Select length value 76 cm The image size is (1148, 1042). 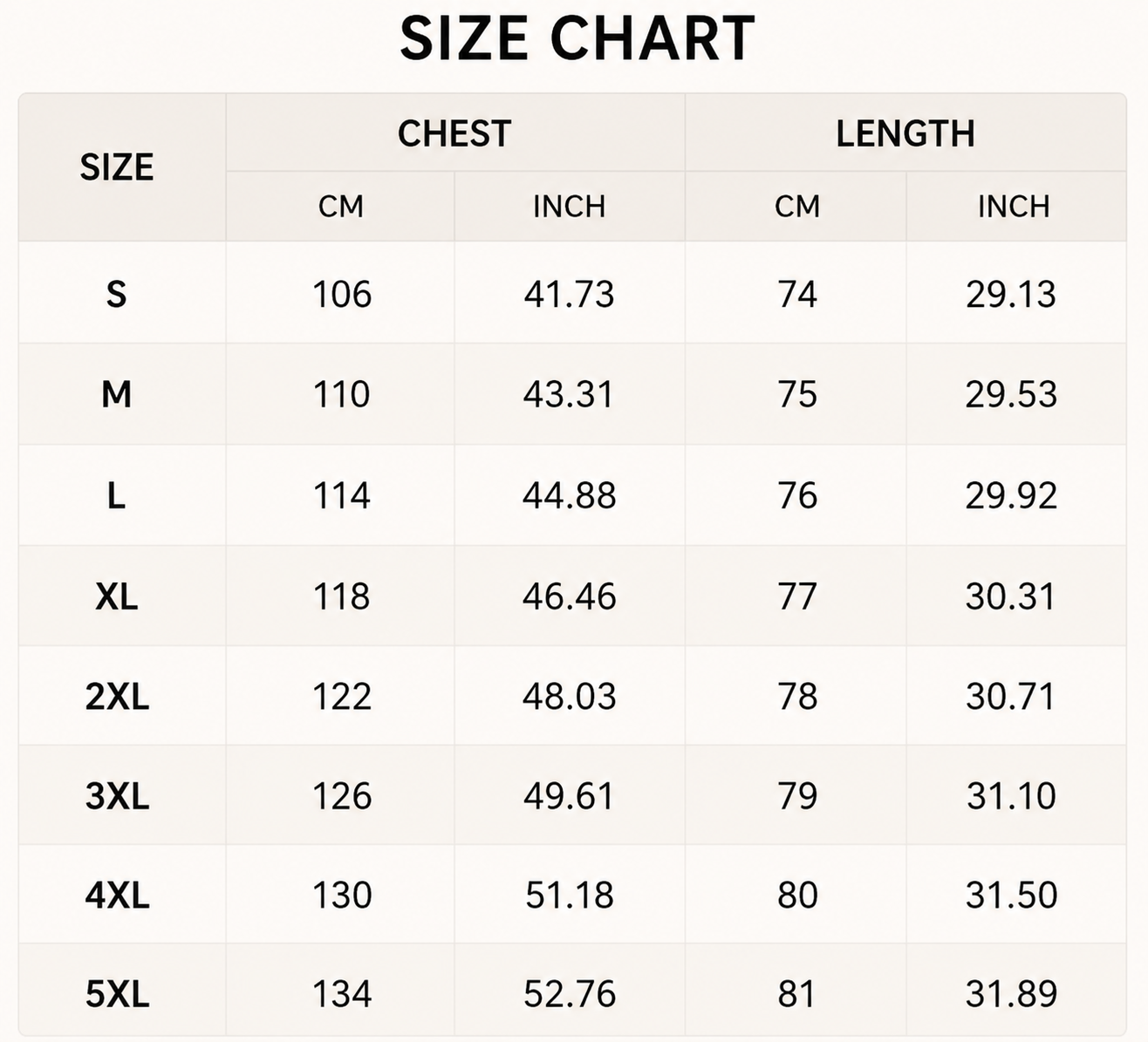[797, 495]
